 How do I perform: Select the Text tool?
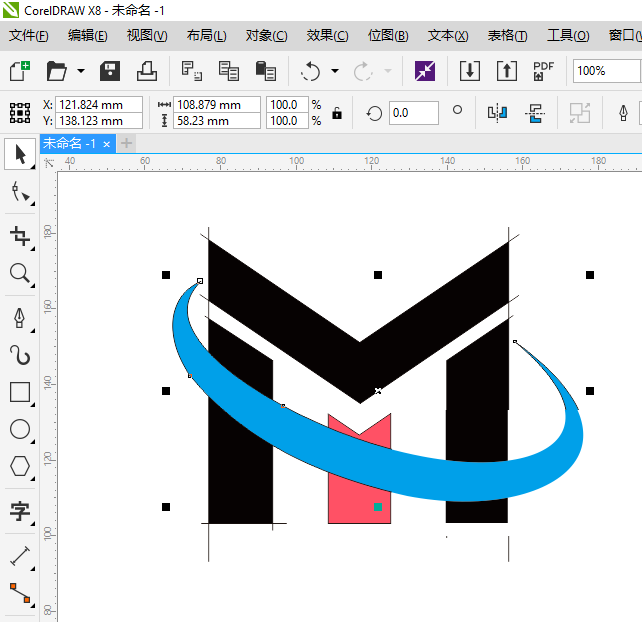pos(19,512)
